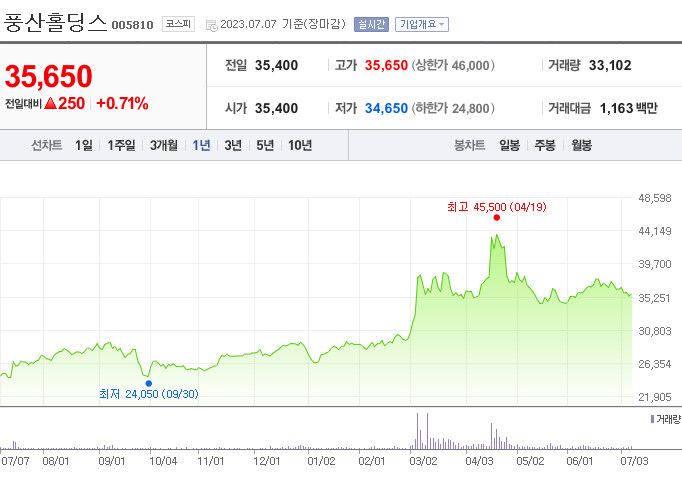Select the 5년 line chart tab
Image resolution: width=682 pixels, height=478 pixels.
click(x=265, y=145)
